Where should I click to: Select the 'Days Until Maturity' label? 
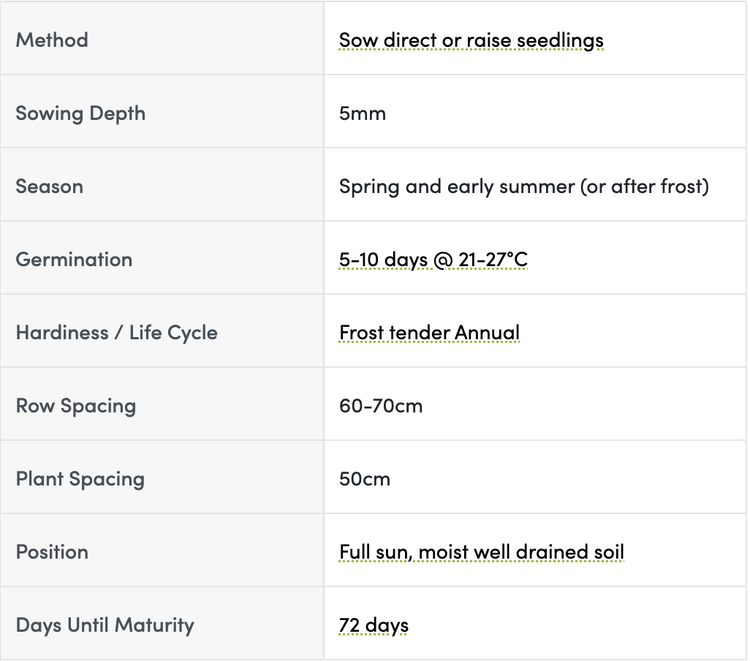[x=105, y=625]
